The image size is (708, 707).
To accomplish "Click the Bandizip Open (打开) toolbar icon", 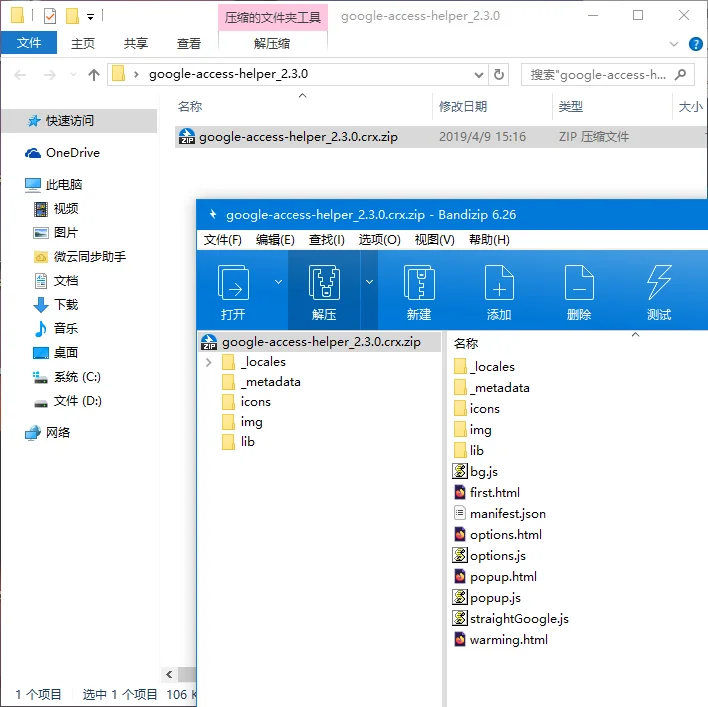I will point(233,283).
